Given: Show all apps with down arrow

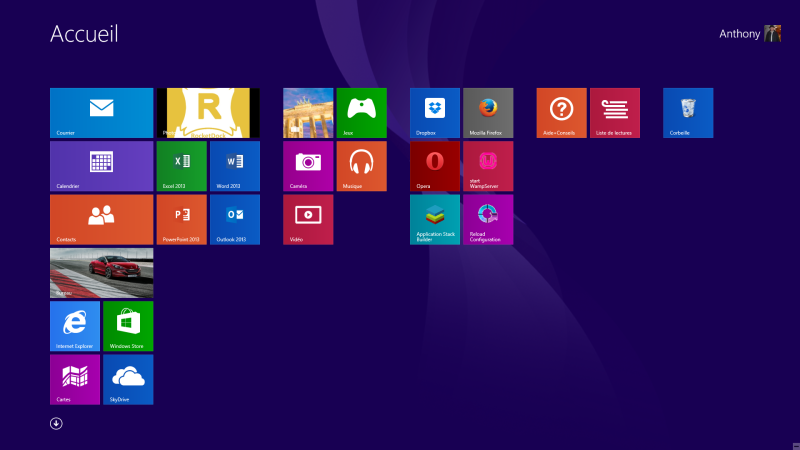Looking at the screenshot, I should [56, 423].
